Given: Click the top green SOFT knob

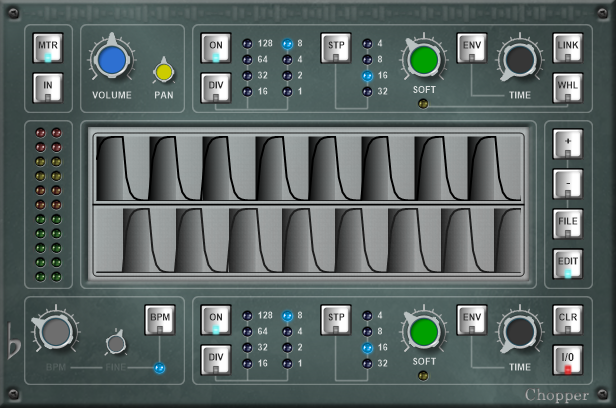Looking at the screenshot, I should [423, 61].
